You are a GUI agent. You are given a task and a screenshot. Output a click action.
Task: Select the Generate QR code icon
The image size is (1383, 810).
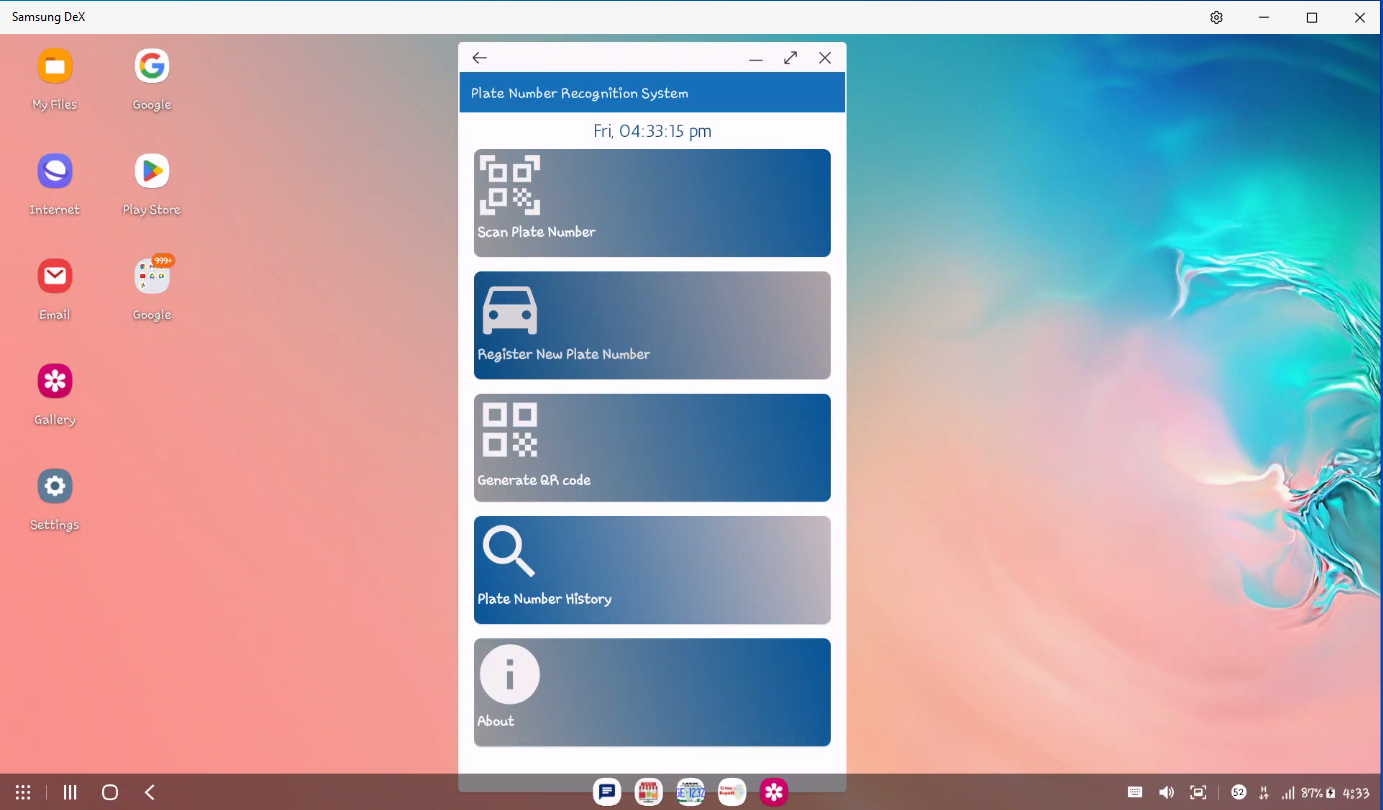510,430
